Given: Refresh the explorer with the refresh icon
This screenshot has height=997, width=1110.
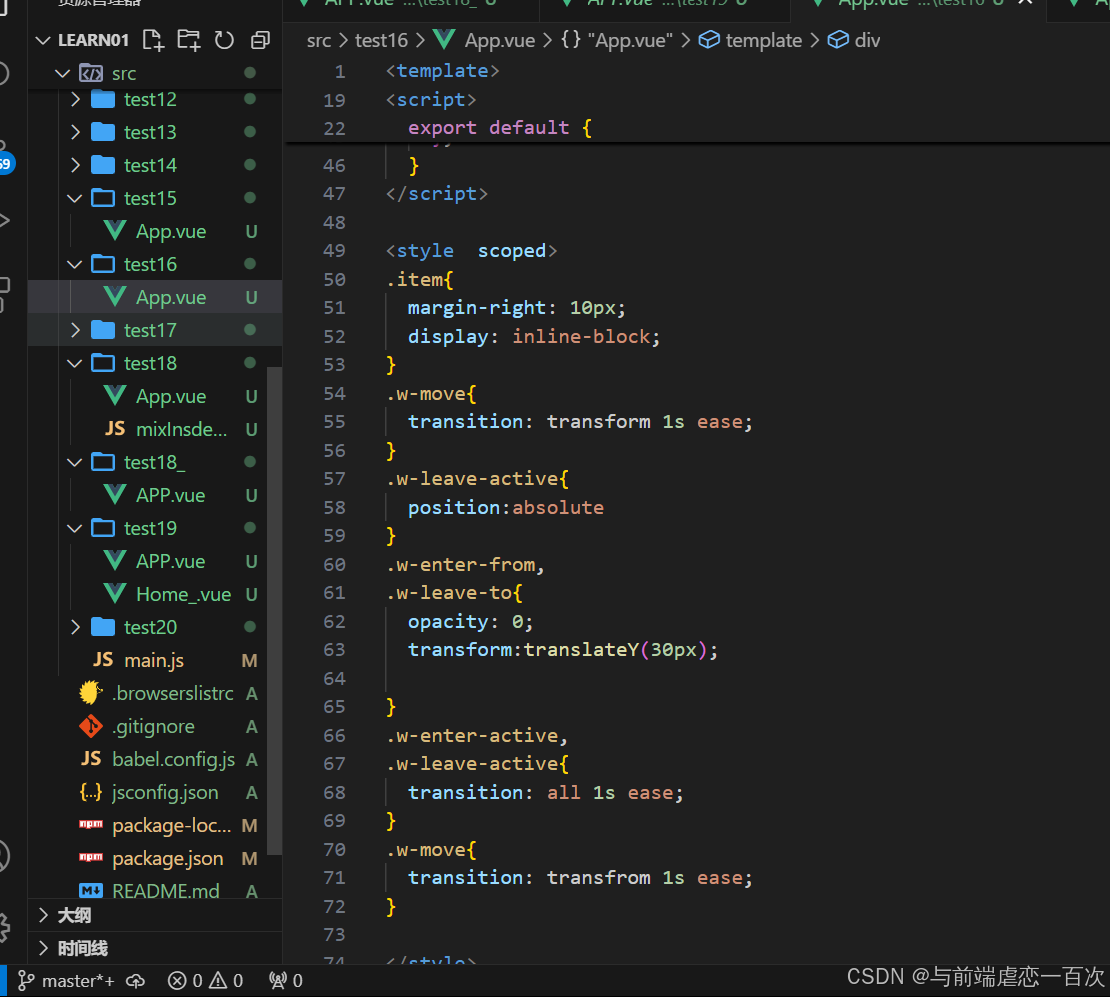Looking at the screenshot, I should [x=224, y=40].
